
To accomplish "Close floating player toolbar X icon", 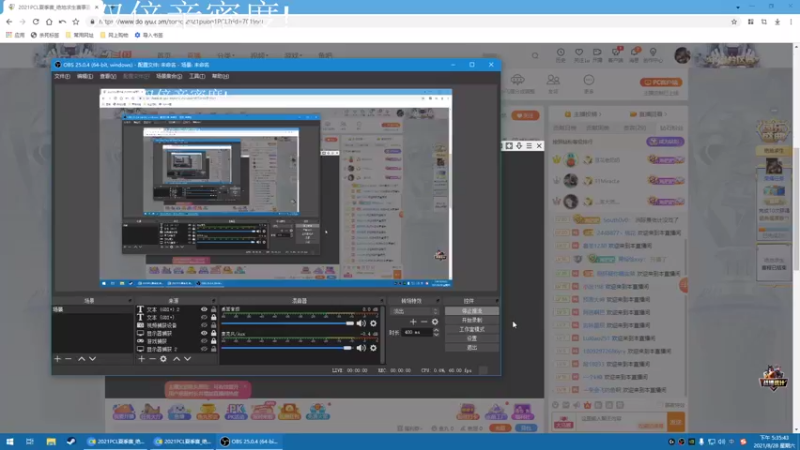I will [539, 146].
